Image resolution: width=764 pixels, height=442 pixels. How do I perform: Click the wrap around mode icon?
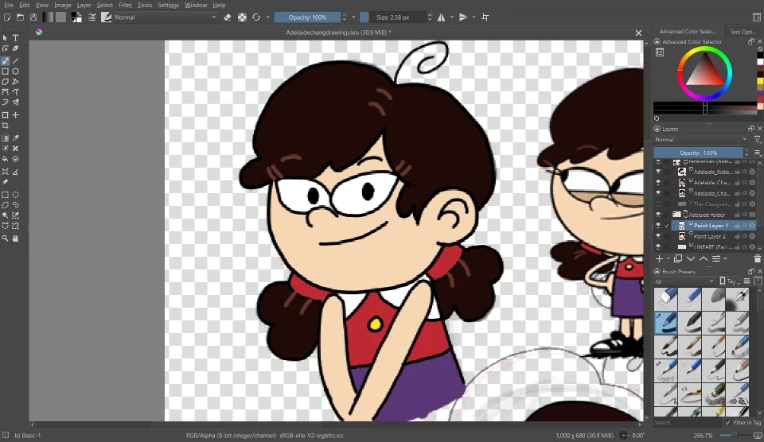(485, 17)
